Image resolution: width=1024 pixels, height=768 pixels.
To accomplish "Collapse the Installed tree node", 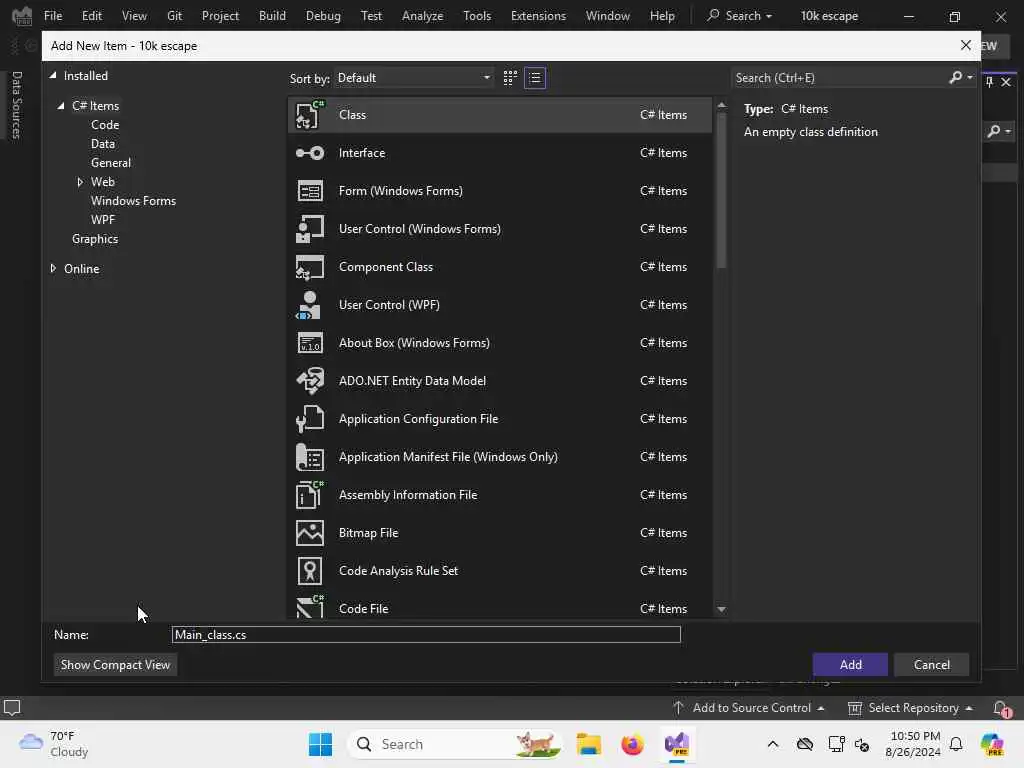I will point(53,76).
